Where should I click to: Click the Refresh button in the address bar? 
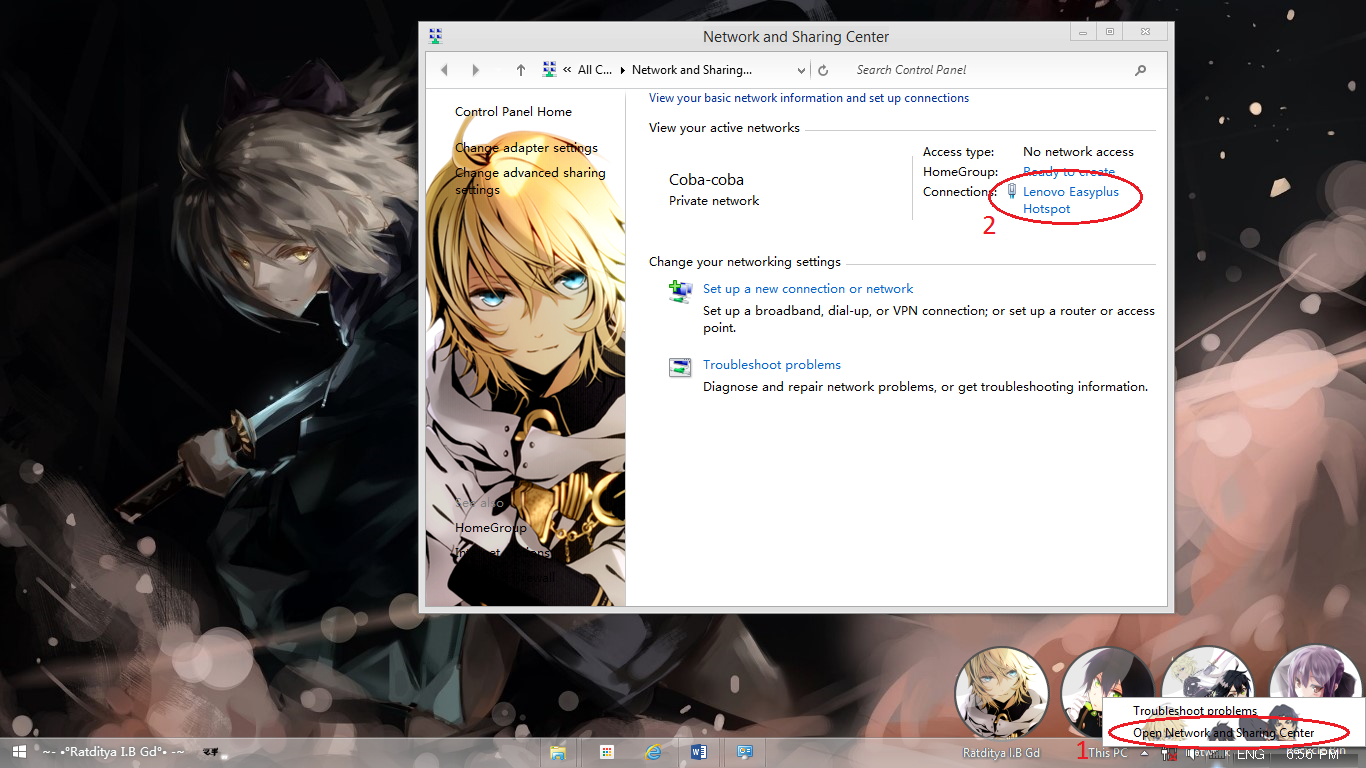pyautogui.click(x=822, y=69)
